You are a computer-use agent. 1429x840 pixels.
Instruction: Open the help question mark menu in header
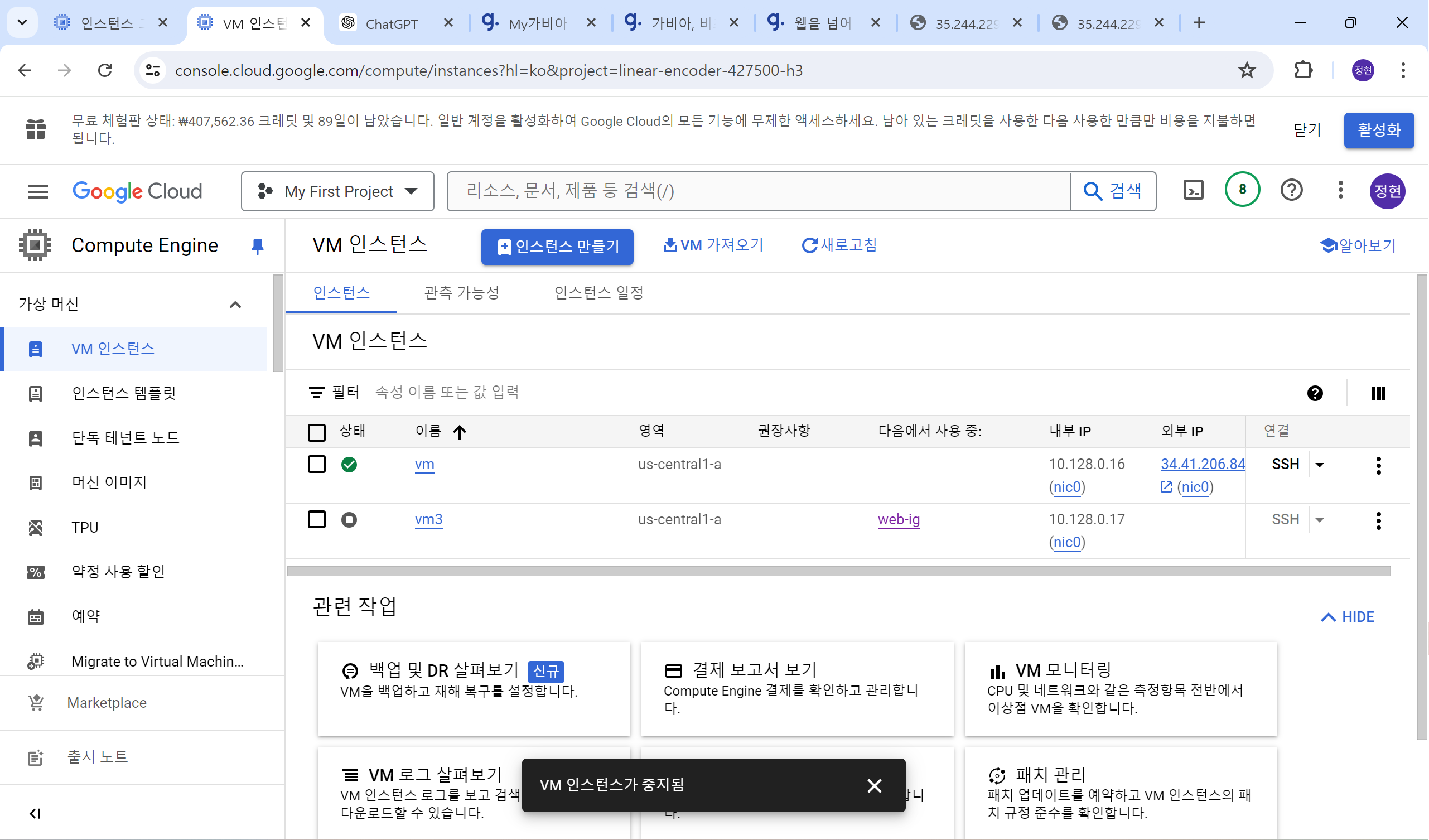click(1291, 190)
